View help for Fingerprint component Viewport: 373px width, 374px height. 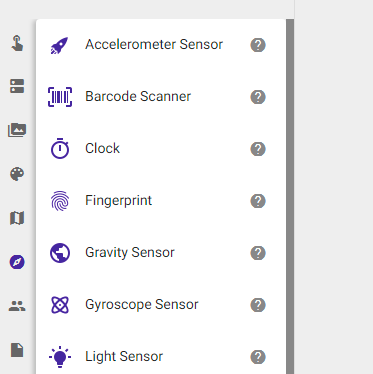258,201
